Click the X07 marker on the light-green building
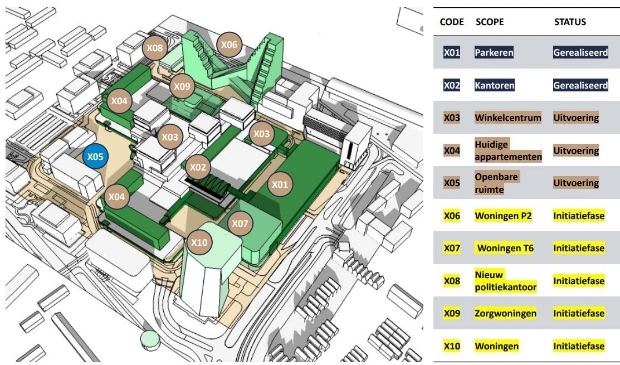Screen dimensions: 620x365 (240, 223)
